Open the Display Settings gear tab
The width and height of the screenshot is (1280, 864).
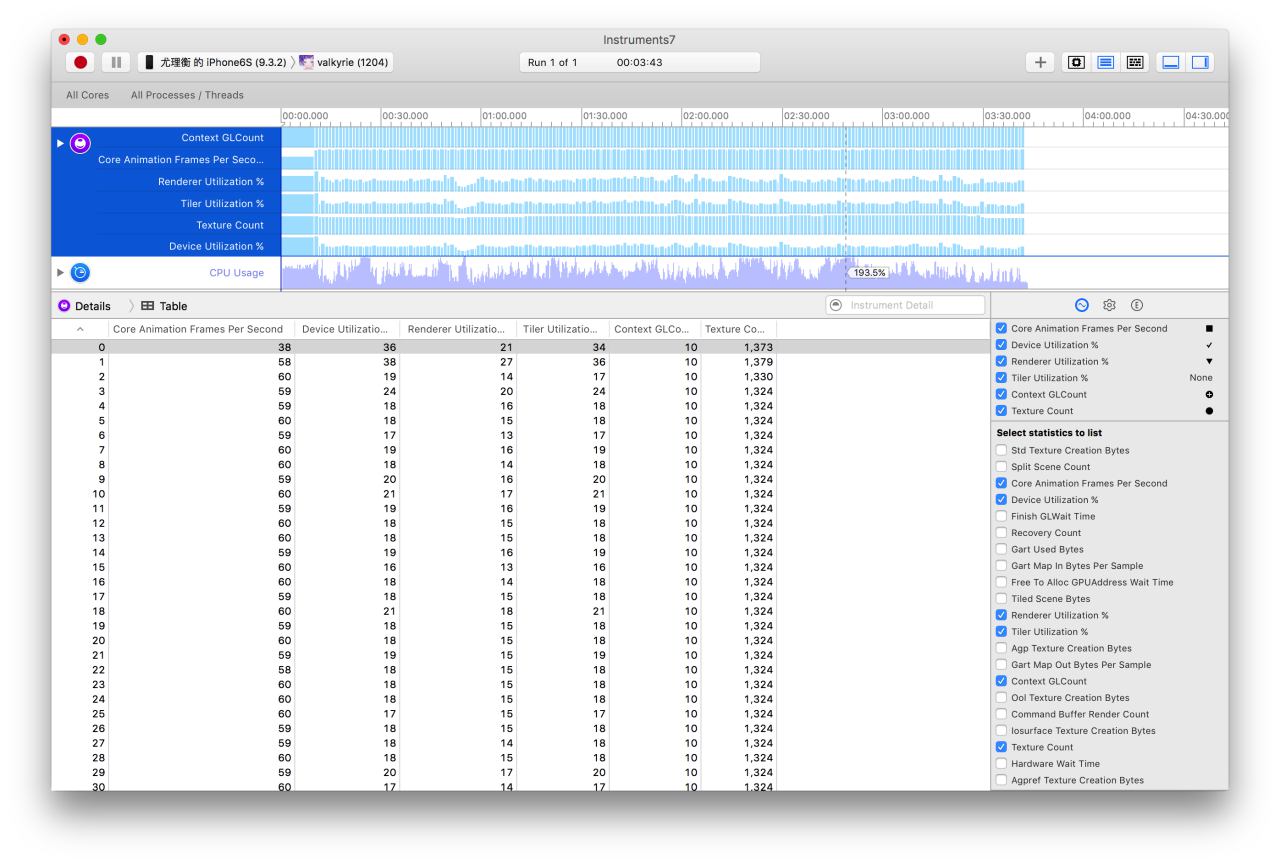(x=1109, y=306)
